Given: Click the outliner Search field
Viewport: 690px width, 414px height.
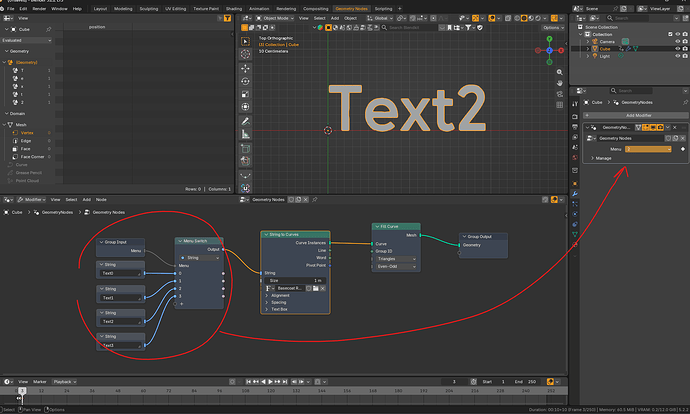Looking at the screenshot, I should click(627, 18).
